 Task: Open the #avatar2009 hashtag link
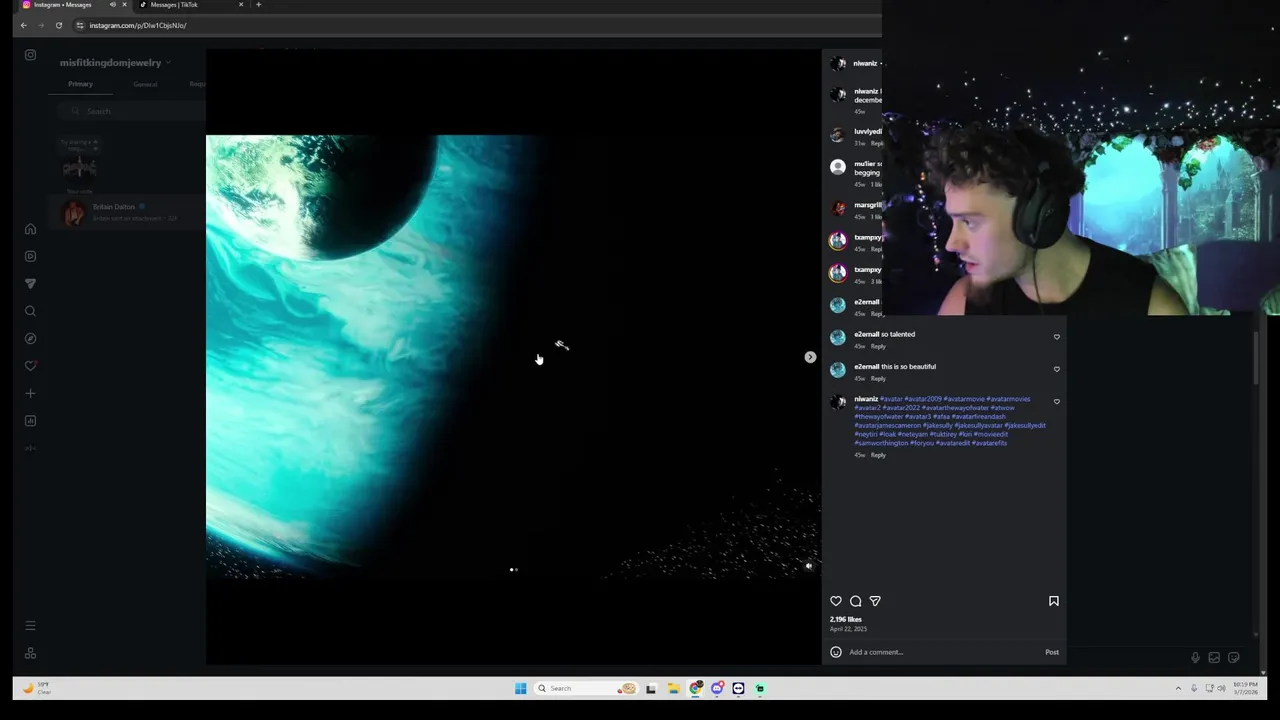click(x=923, y=399)
